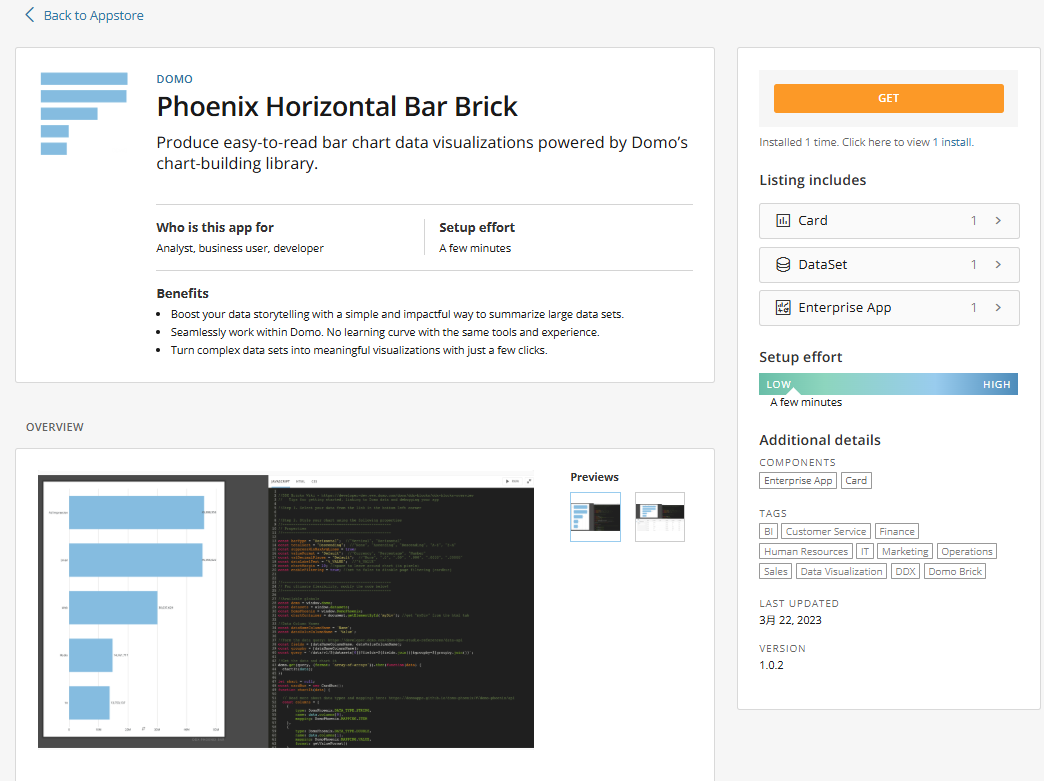
Task: Click the 'Previews' label
Action: point(594,477)
